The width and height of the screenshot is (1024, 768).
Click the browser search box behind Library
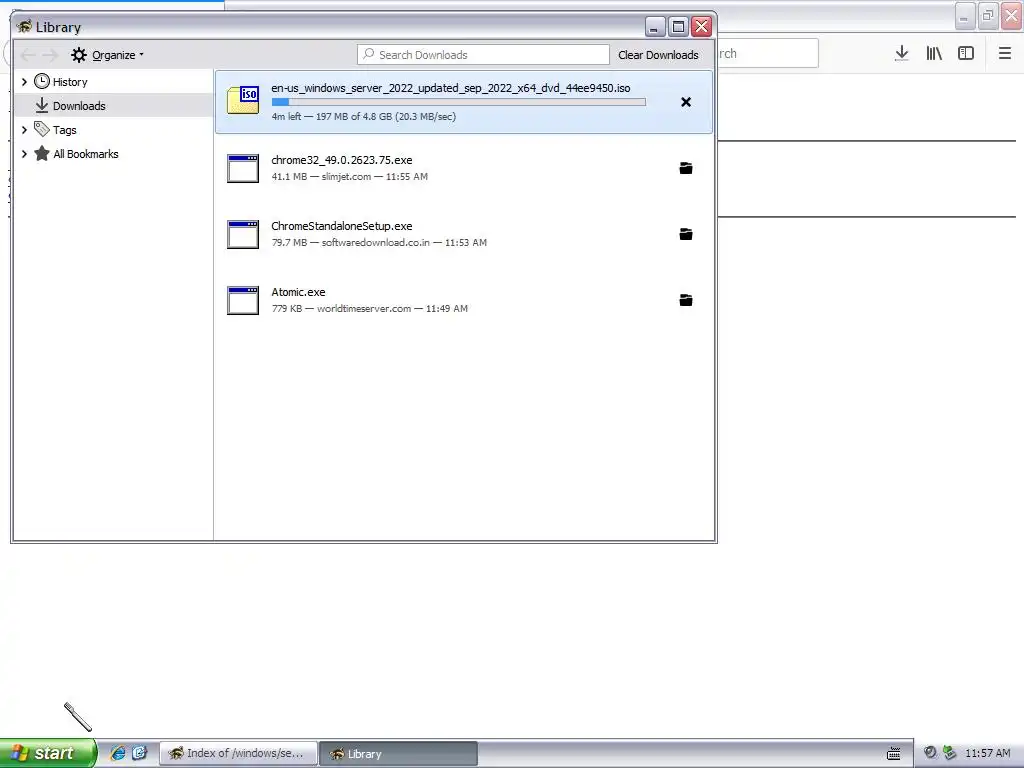(767, 54)
